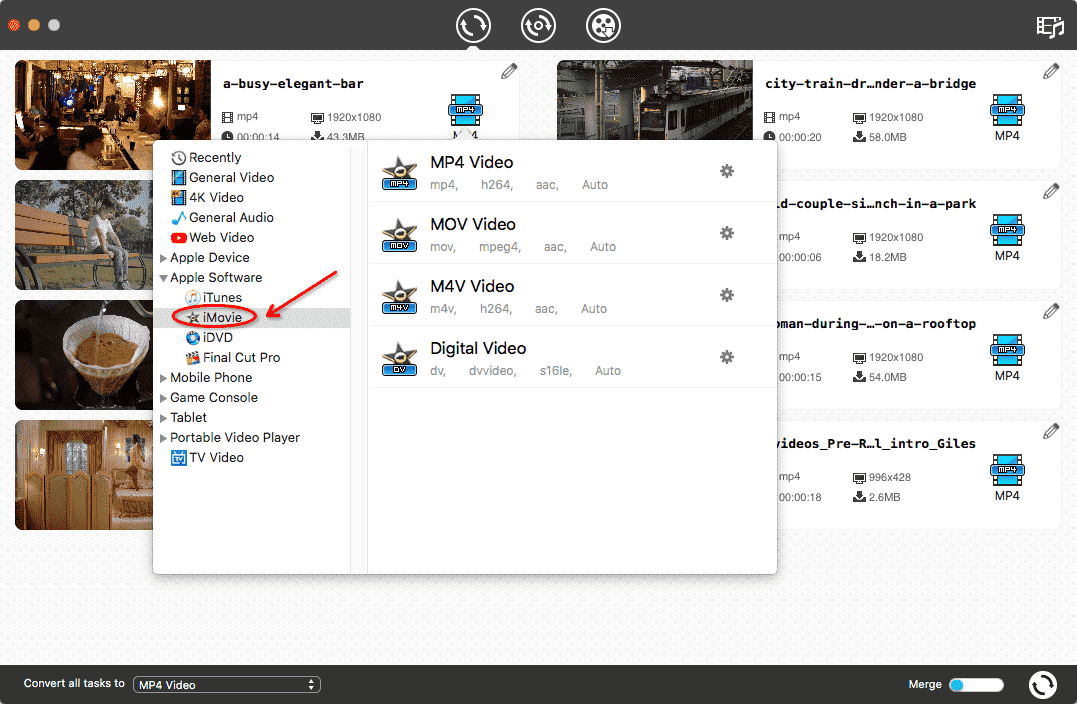Open MP4 format icon of couple-in-a-park video
This screenshot has height=704, width=1077.
[1007, 230]
